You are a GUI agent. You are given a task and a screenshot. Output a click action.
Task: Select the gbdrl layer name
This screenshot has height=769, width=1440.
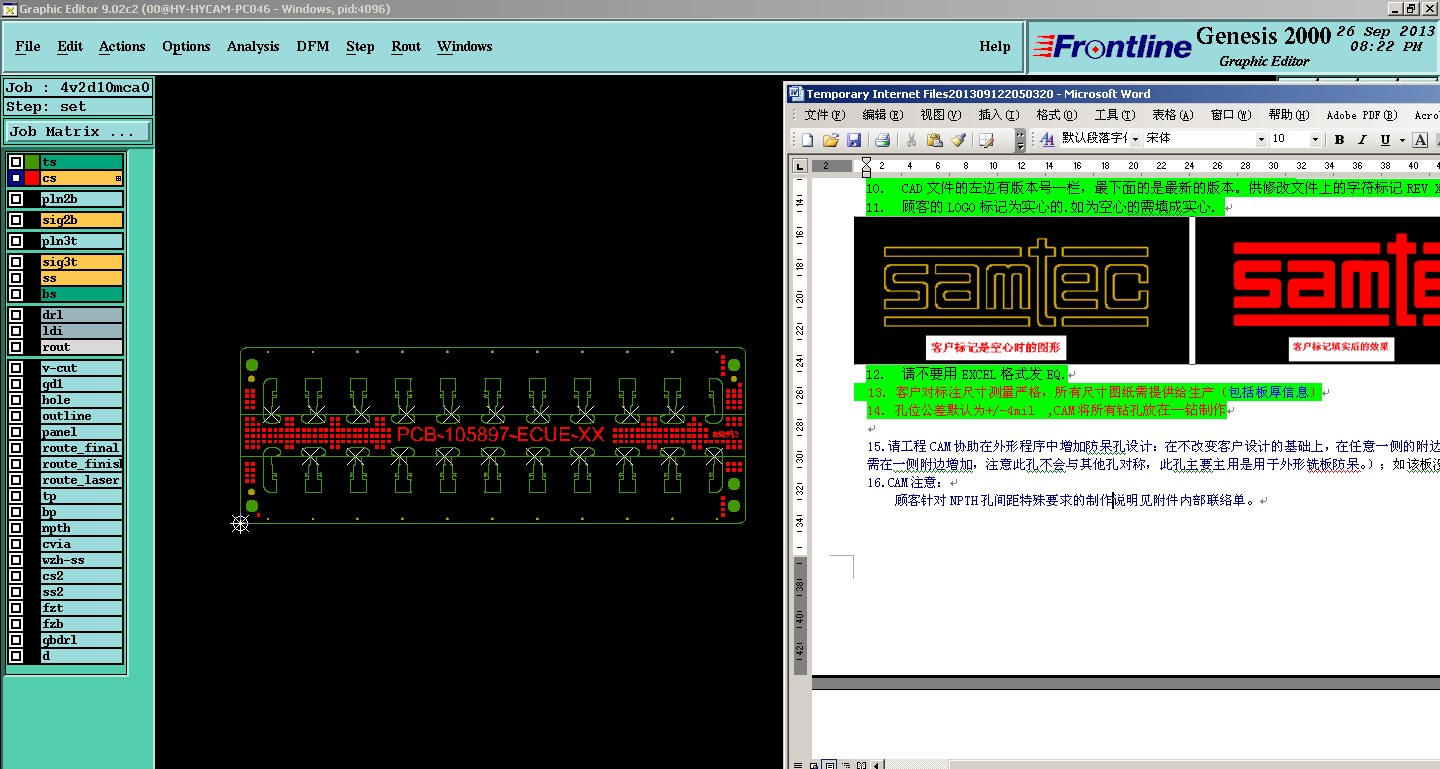tap(82, 640)
